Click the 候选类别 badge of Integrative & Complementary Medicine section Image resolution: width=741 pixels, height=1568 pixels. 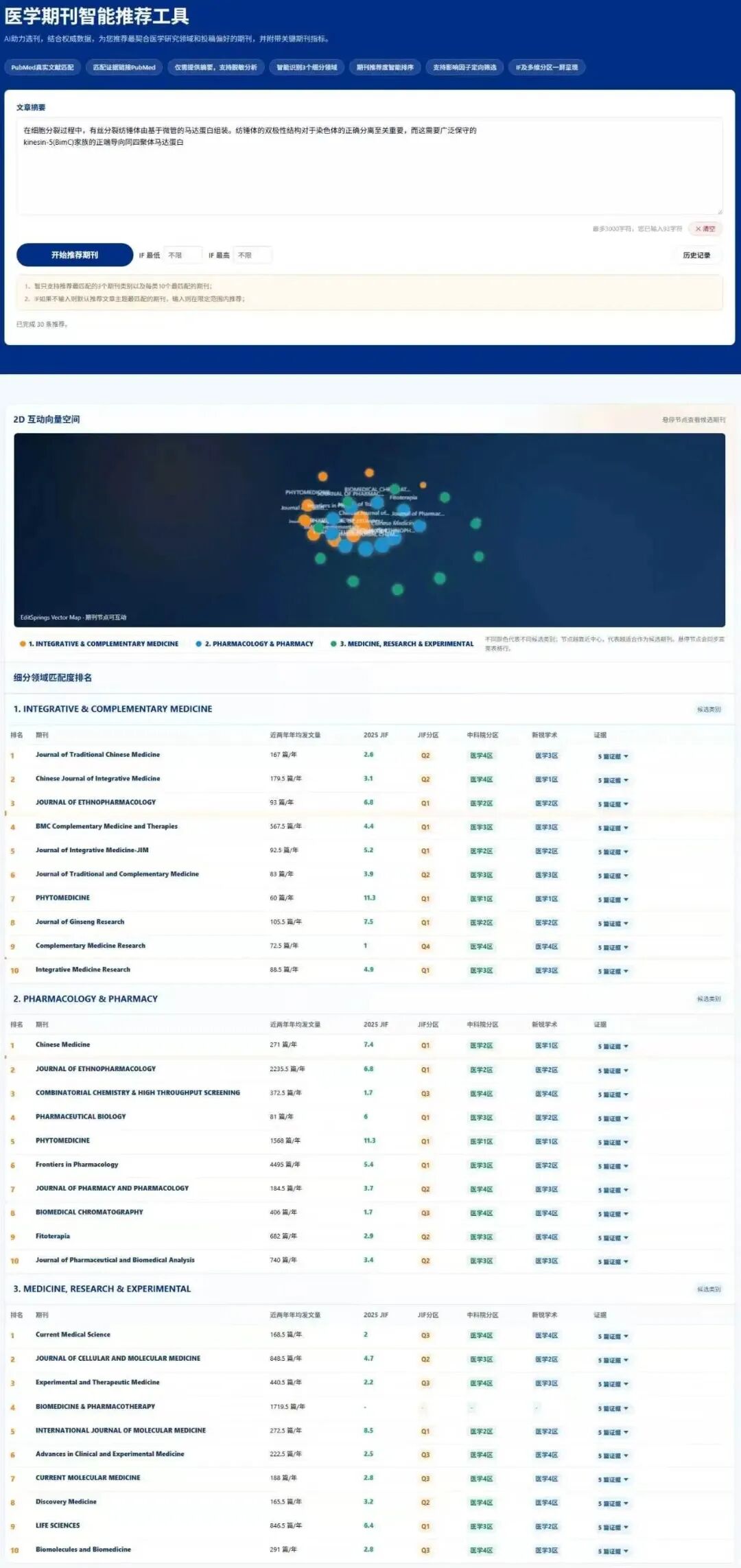point(709,710)
